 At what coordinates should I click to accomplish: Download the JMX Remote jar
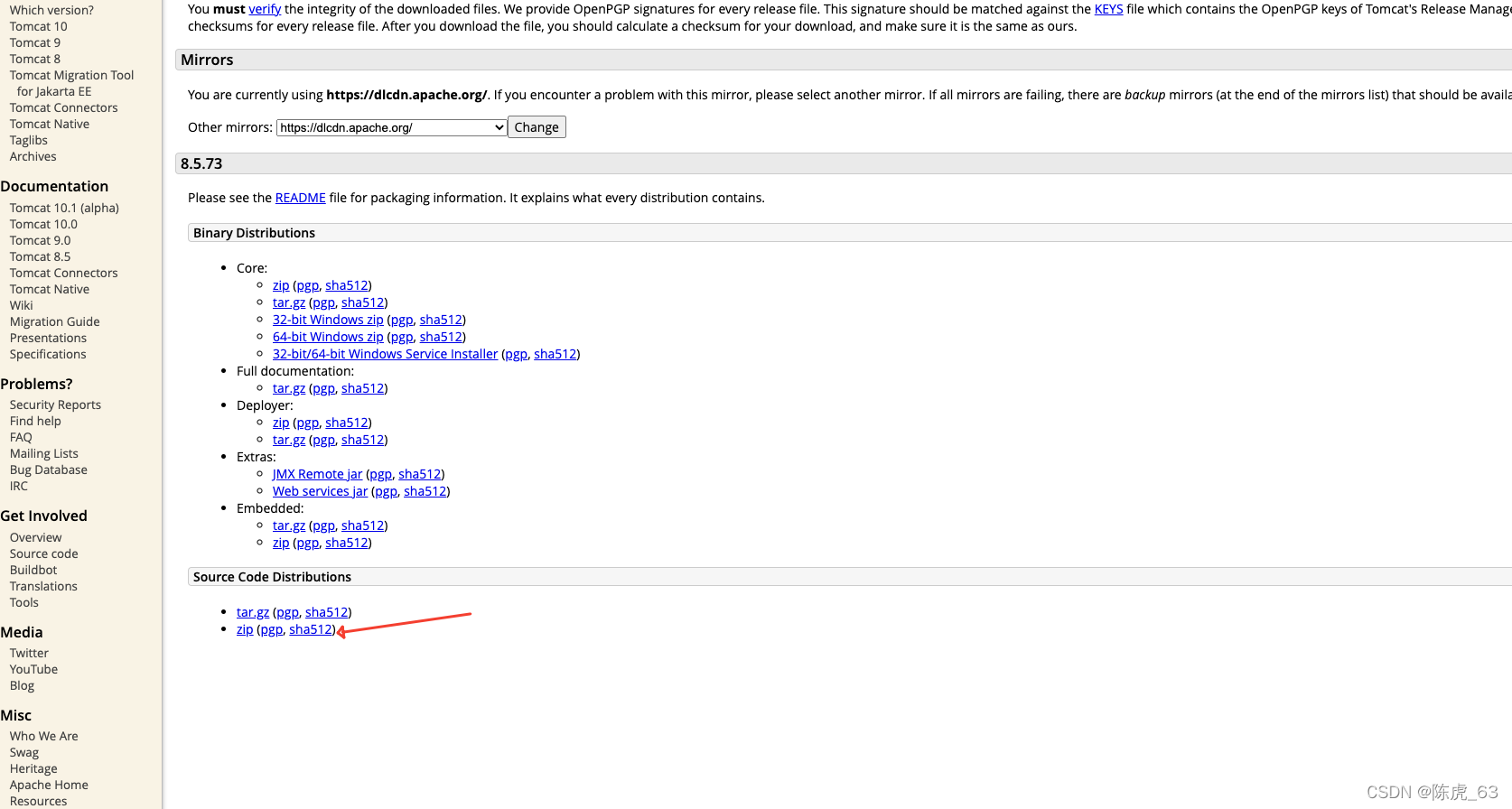(317, 474)
